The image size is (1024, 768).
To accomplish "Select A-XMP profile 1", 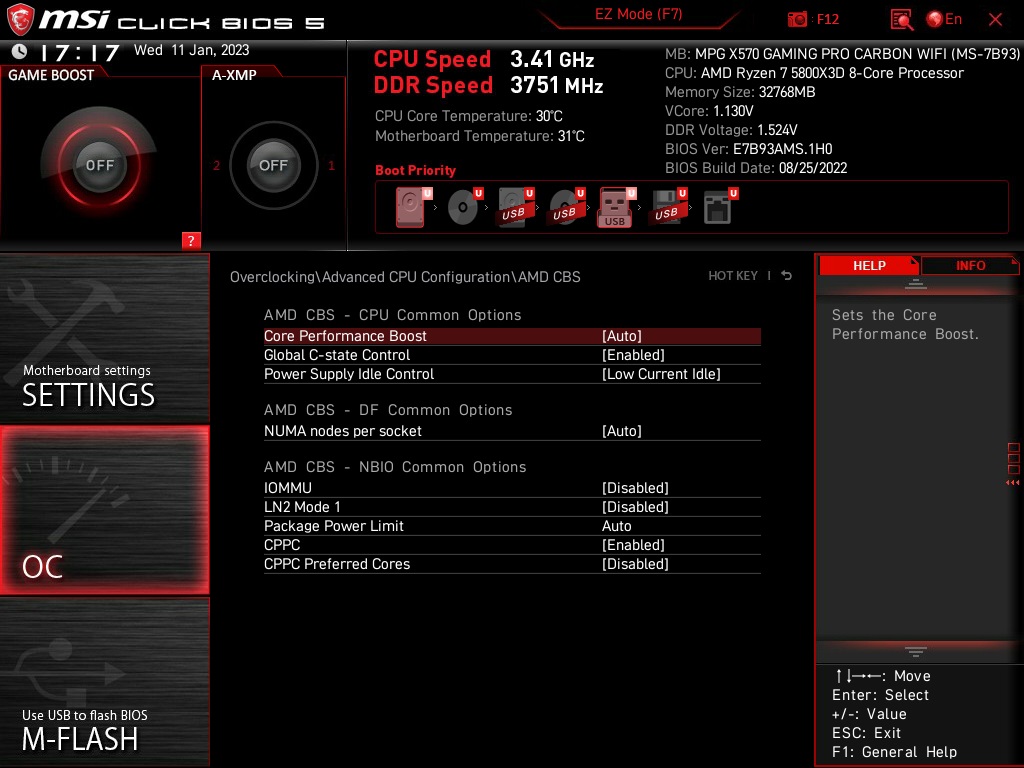I will point(332,165).
